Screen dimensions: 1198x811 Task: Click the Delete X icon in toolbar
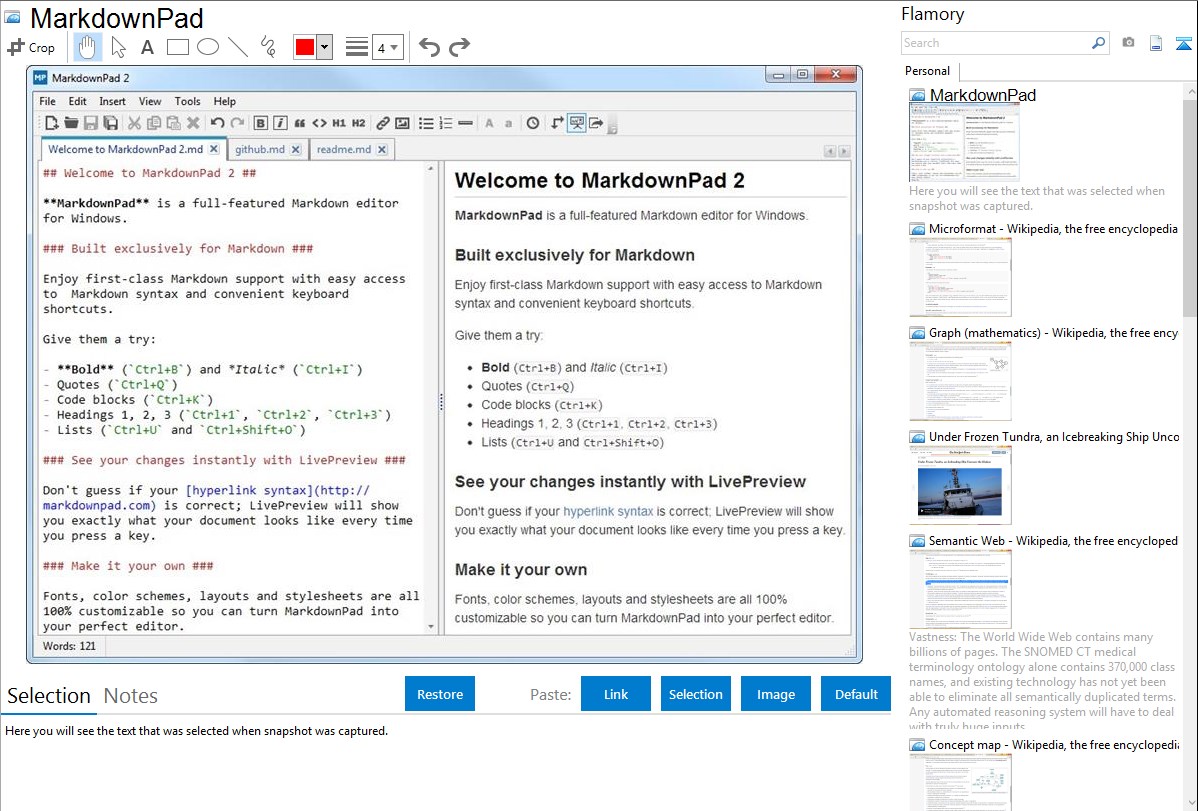click(193, 123)
